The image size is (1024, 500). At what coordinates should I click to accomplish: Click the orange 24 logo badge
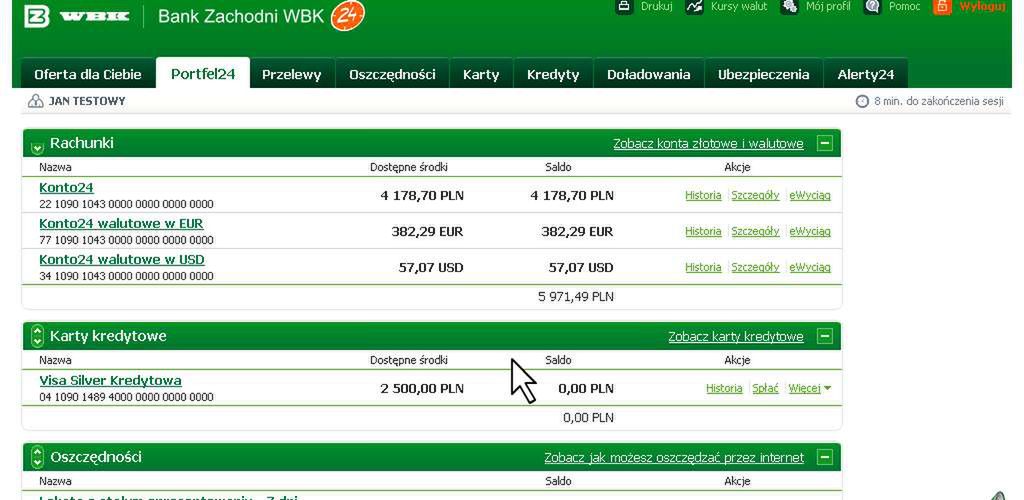pyautogui.click(x=347, y=16)
